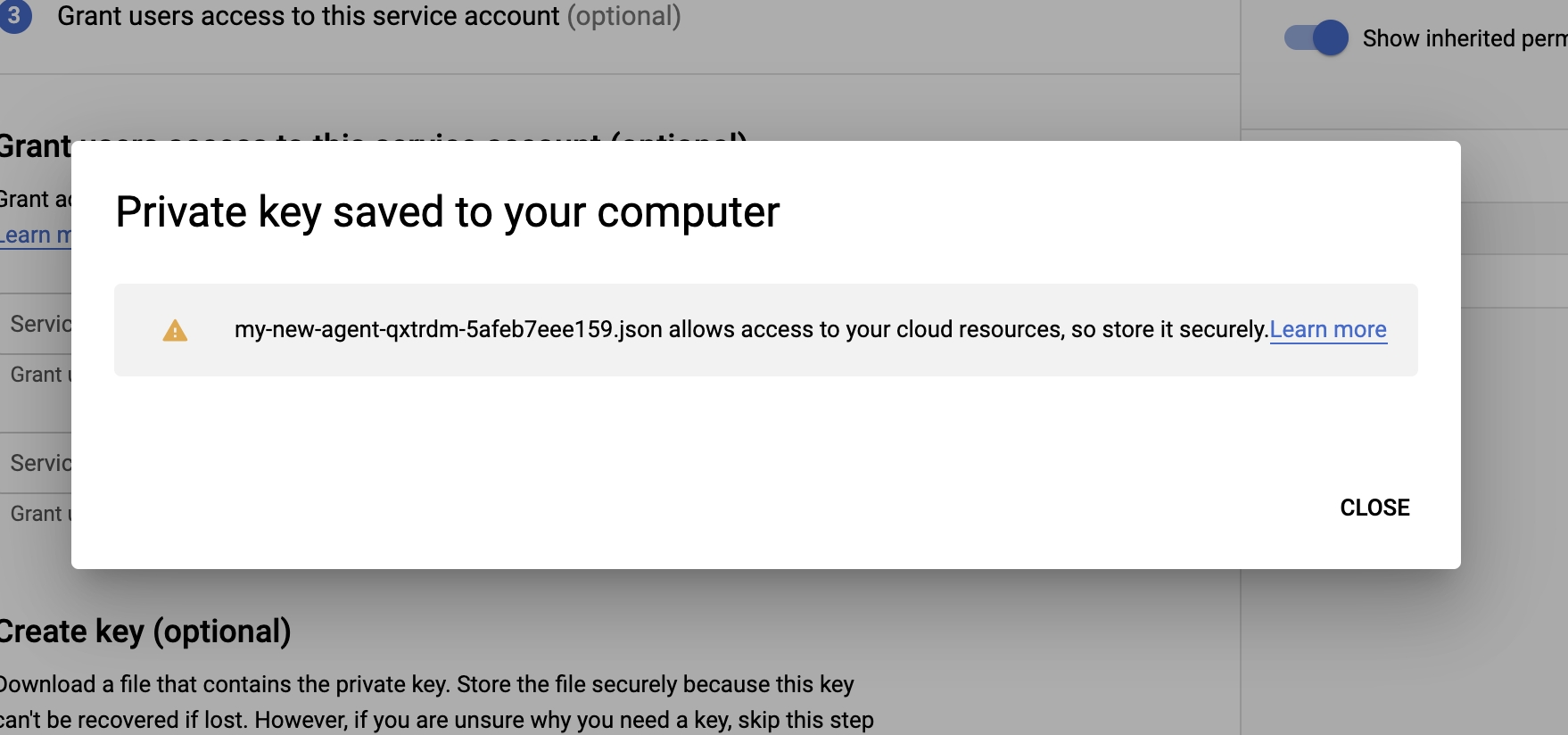The image size is (1568, 735).
Task: Click the Create key (optional) heading
Action: click(x=144, y=632)
